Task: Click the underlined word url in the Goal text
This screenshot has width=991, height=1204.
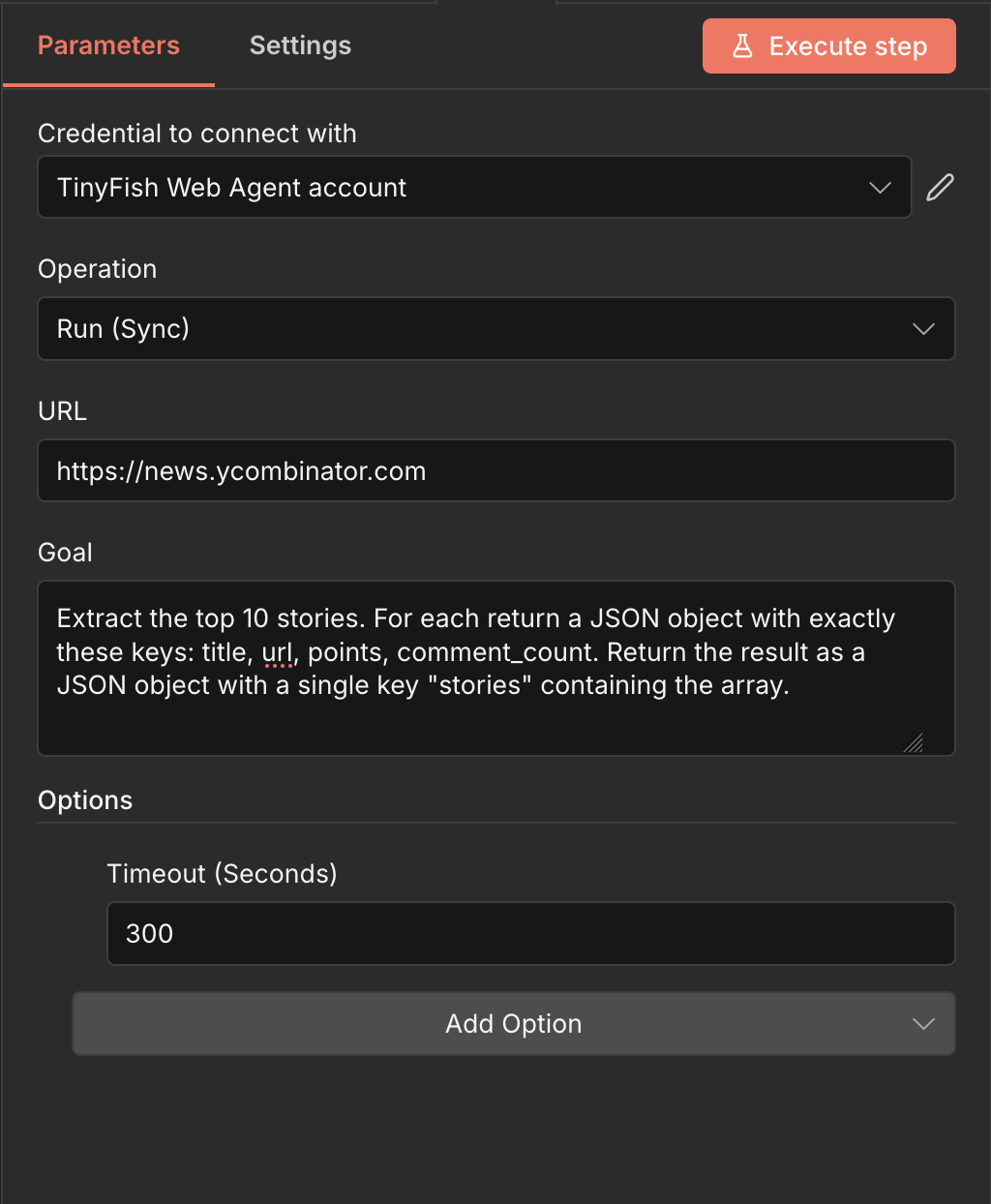Action: (x=279, y=651)
